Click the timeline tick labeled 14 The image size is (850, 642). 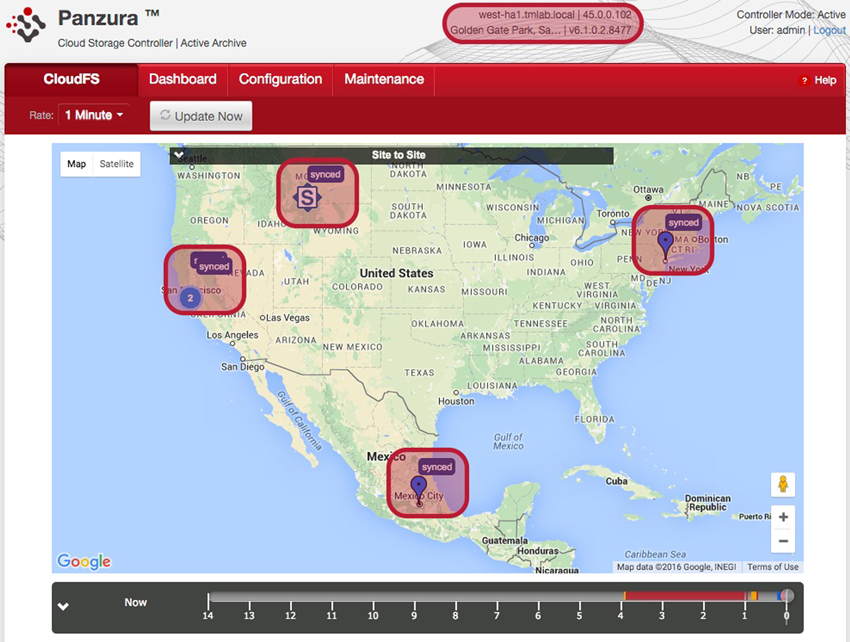[208, 615]
